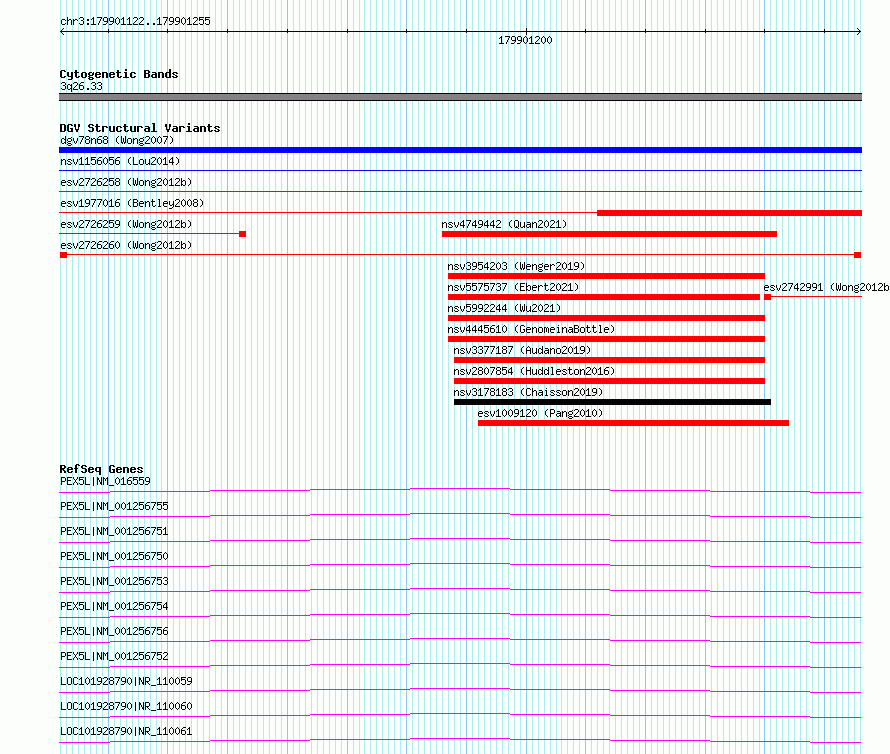The image size is (890, 754).
Task: Select the chr3:179901122..179901255 region label
Action: 135,21
